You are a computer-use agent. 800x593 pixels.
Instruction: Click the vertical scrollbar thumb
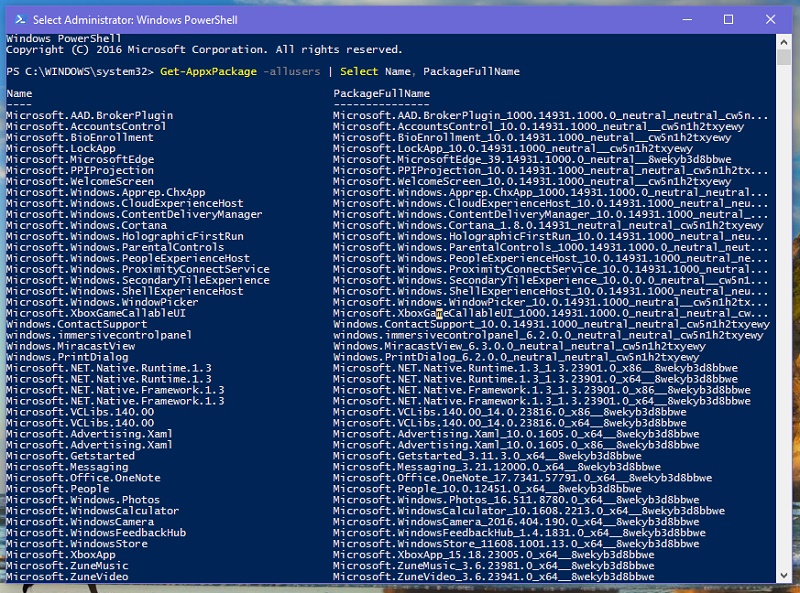click(x=784, y=57)
